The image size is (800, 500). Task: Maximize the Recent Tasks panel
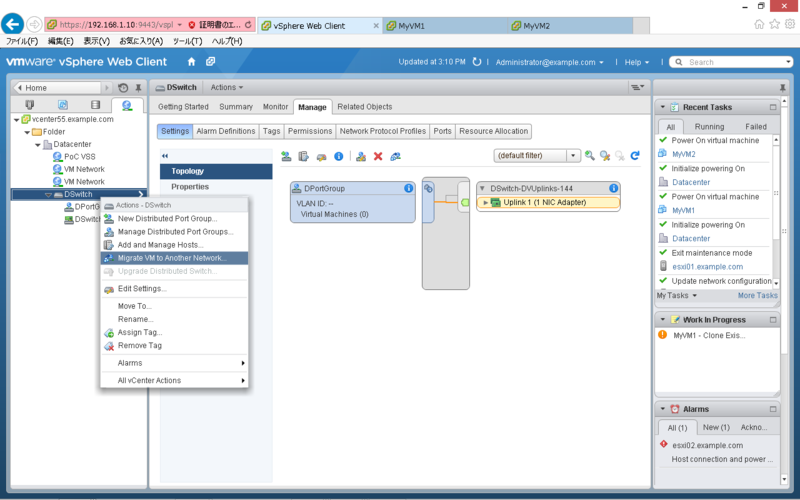click(772, 107)
